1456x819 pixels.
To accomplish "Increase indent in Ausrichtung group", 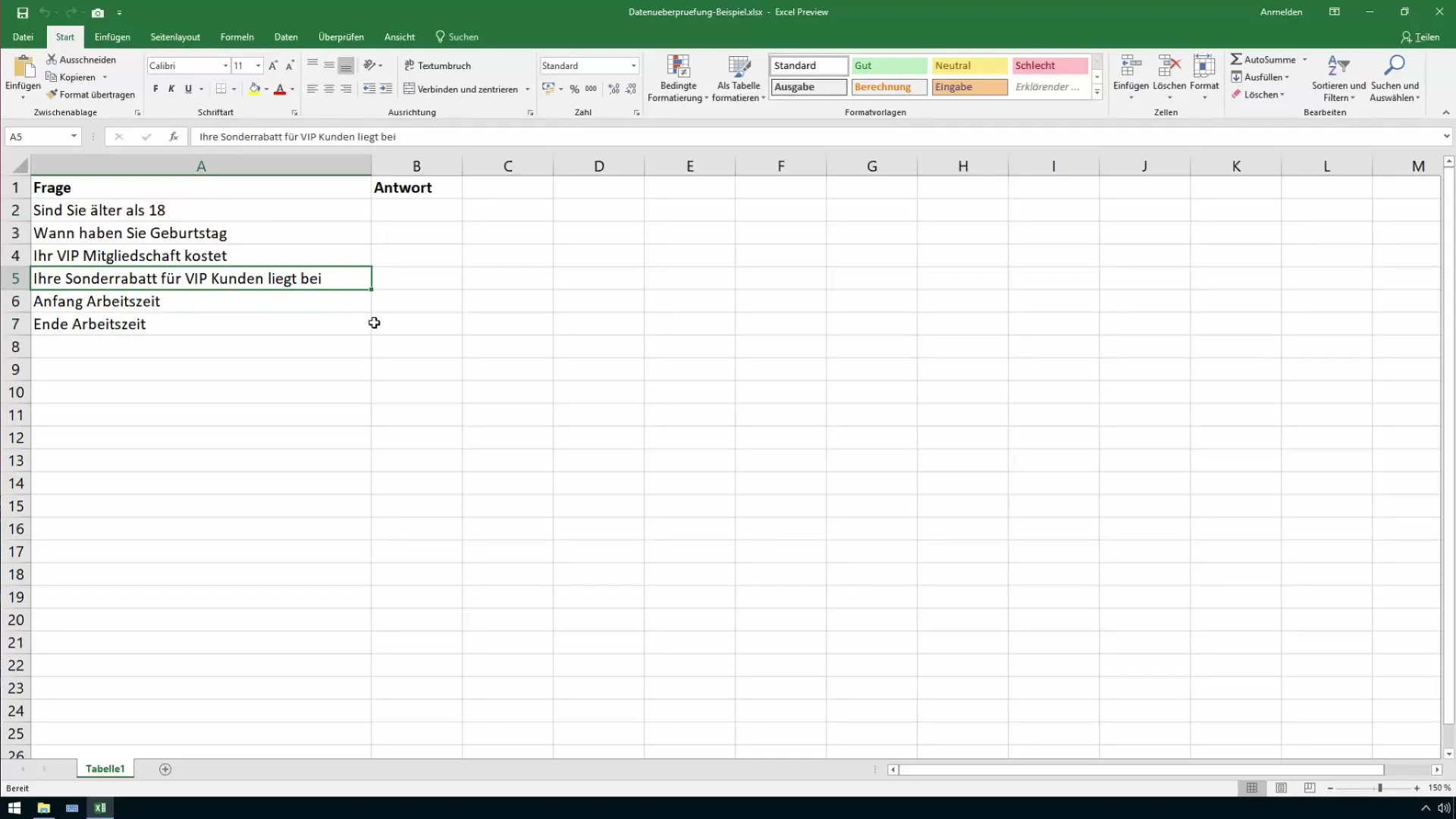I will pos(386,89).
